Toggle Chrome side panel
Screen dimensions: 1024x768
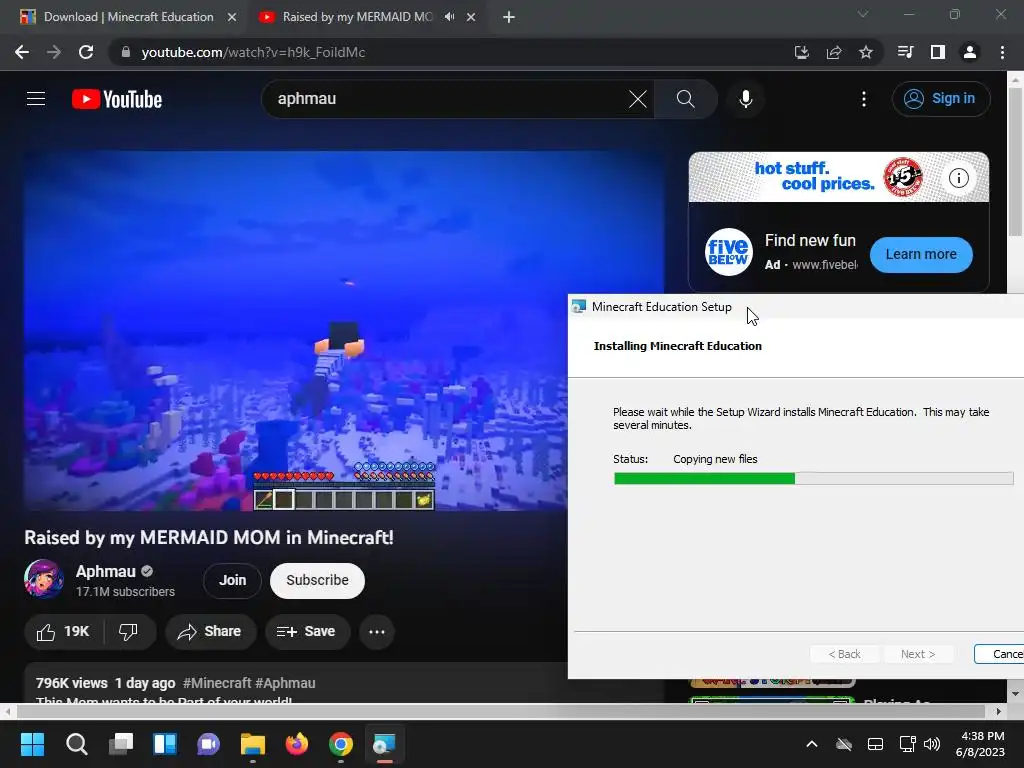pyautogui.click(x=938, y=52)
